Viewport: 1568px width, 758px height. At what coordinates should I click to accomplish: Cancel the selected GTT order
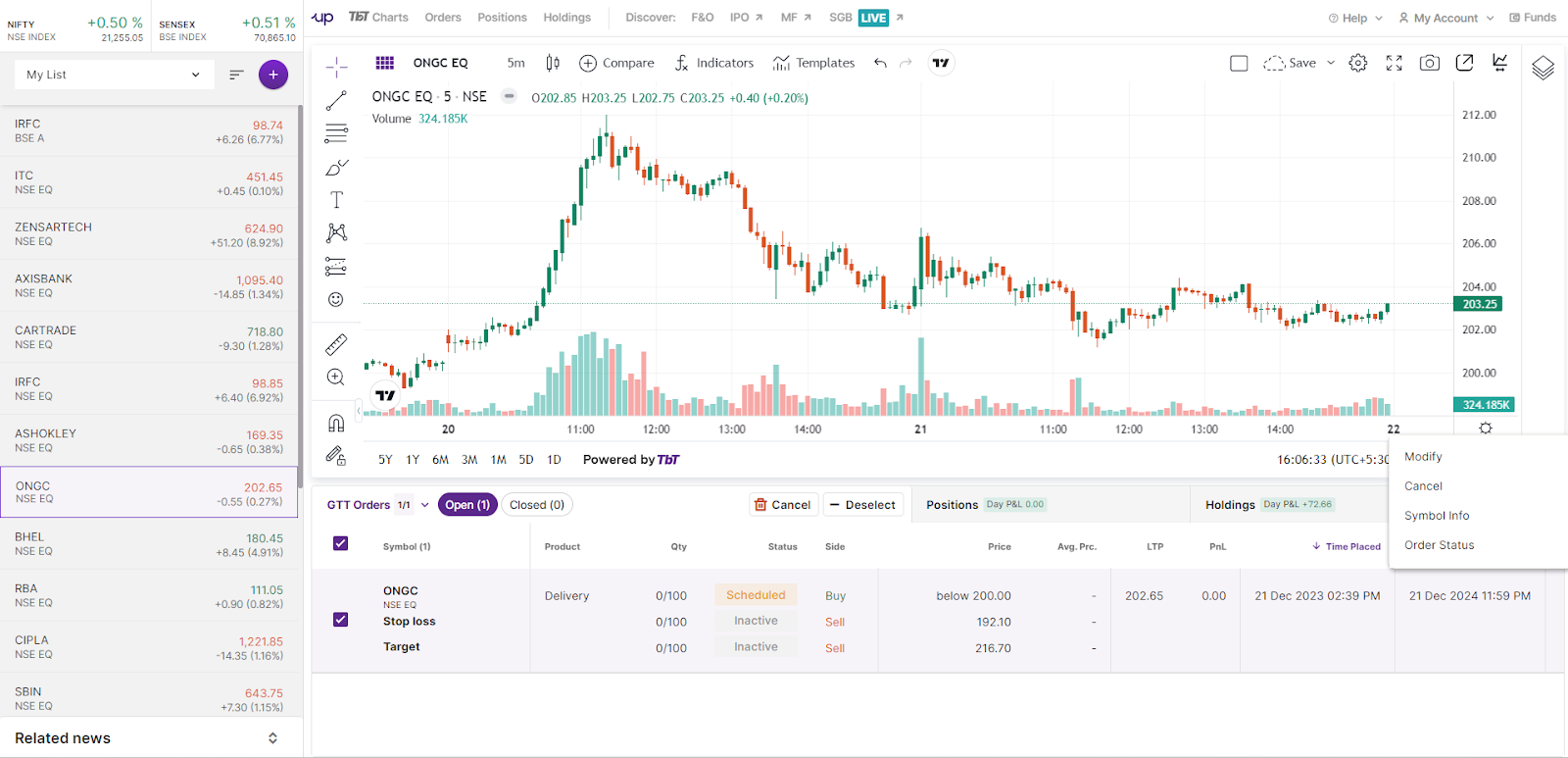[x=782, y=505]
